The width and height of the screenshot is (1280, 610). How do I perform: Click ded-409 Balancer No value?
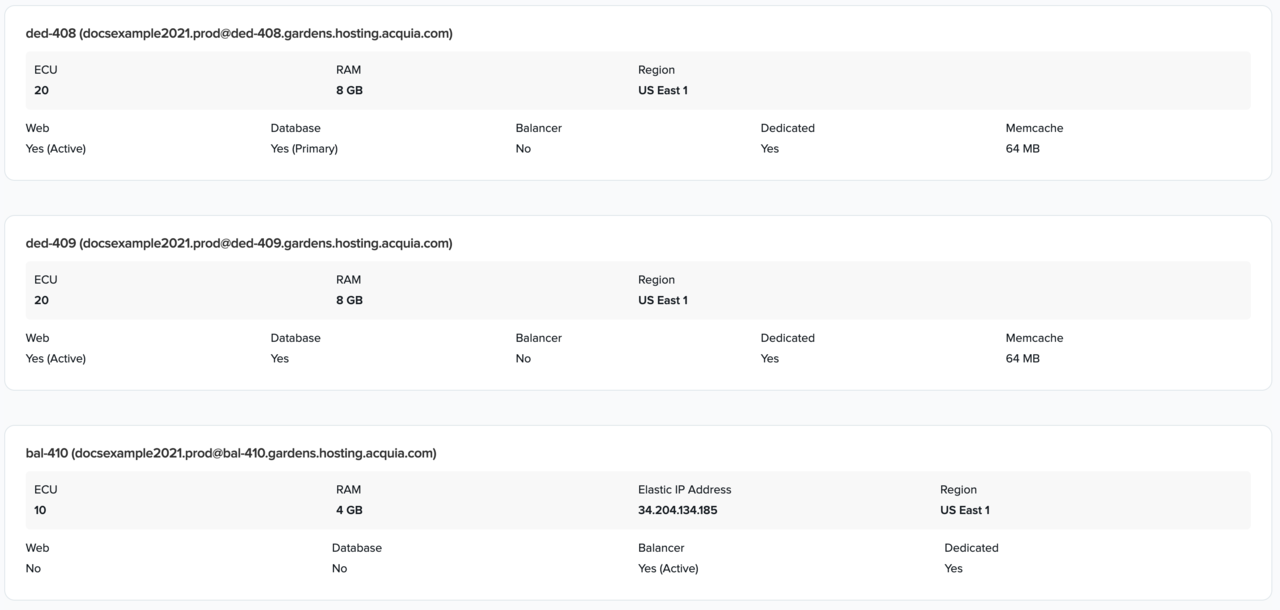pyautogui.click(x=523, y=359)
